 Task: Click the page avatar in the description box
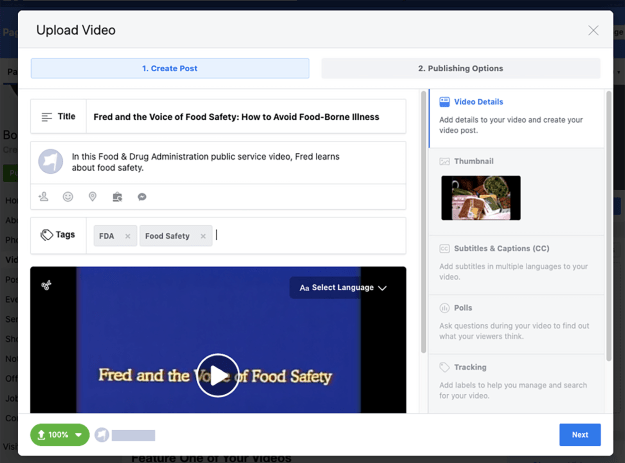pyautogui.click(x=51, y=161)
